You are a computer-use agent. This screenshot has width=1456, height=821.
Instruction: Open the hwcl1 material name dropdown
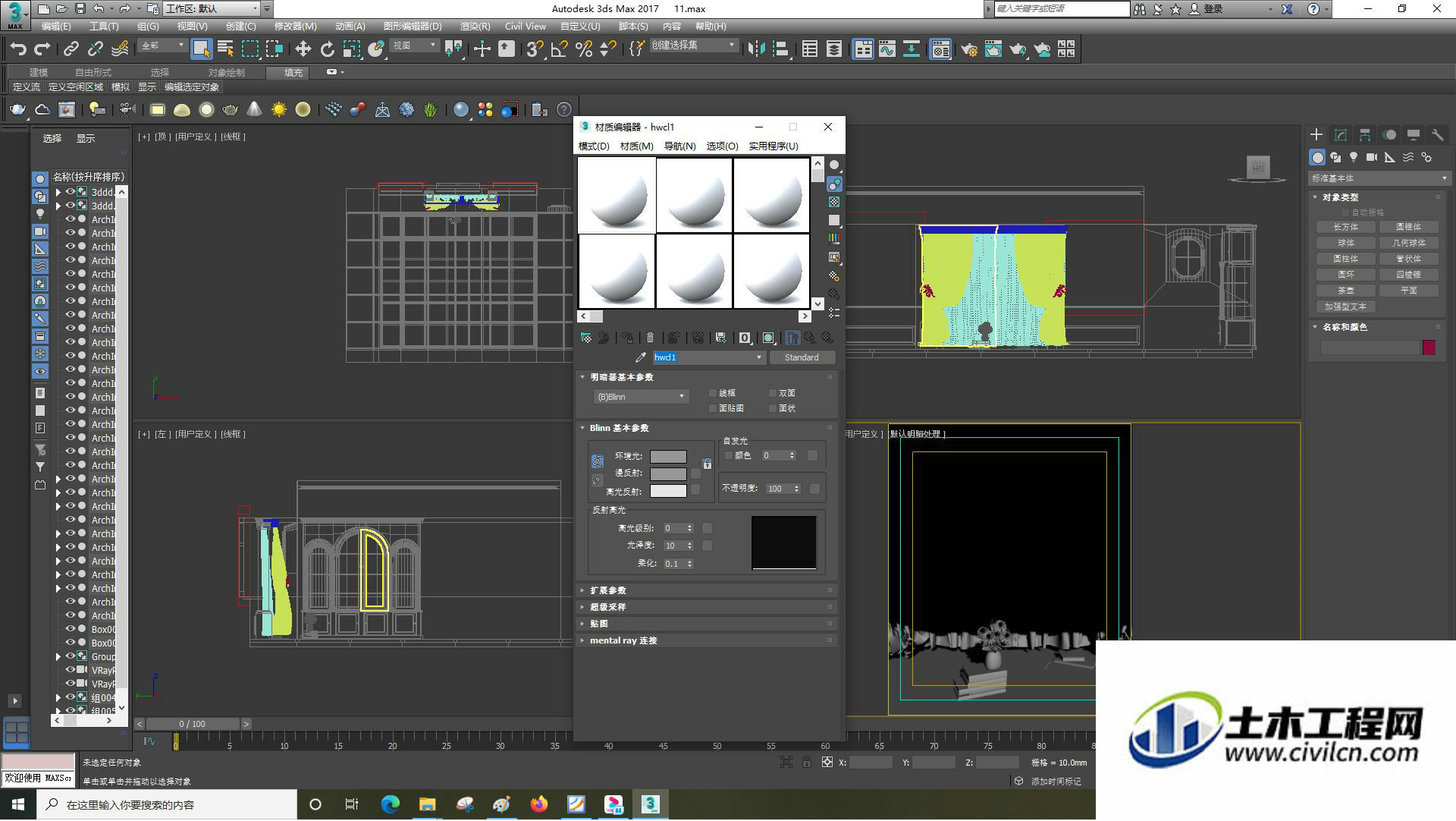coord(758,357)
